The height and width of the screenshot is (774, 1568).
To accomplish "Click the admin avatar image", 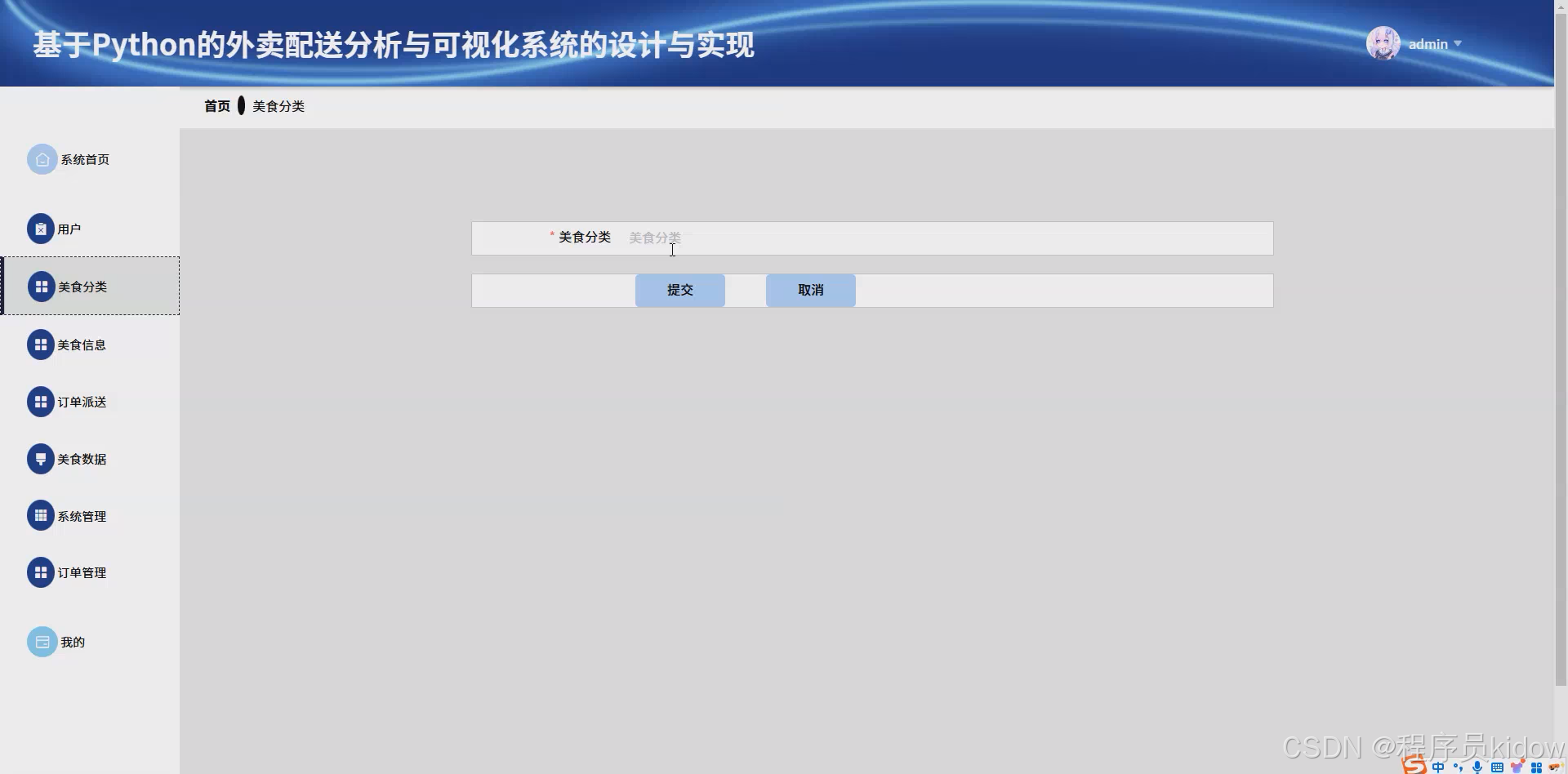I will click(1383, 43).
